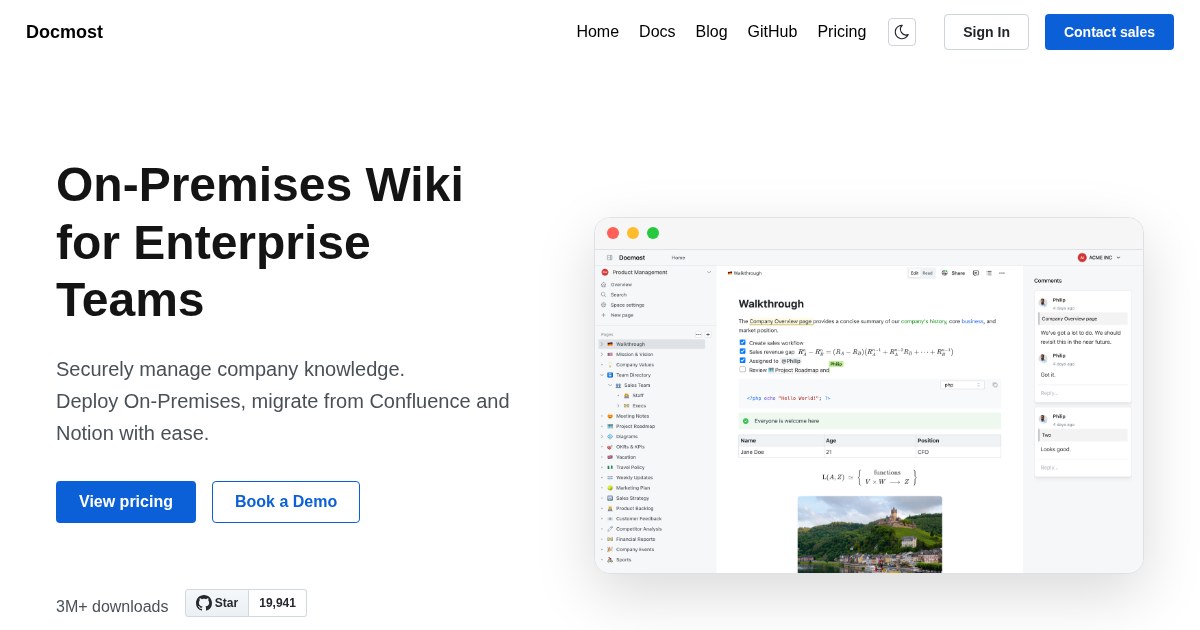Click Philip's avatar on the 'Got it.' comment
Viewport: 1200px width, 630px height.
click(x=1043, y=358)
